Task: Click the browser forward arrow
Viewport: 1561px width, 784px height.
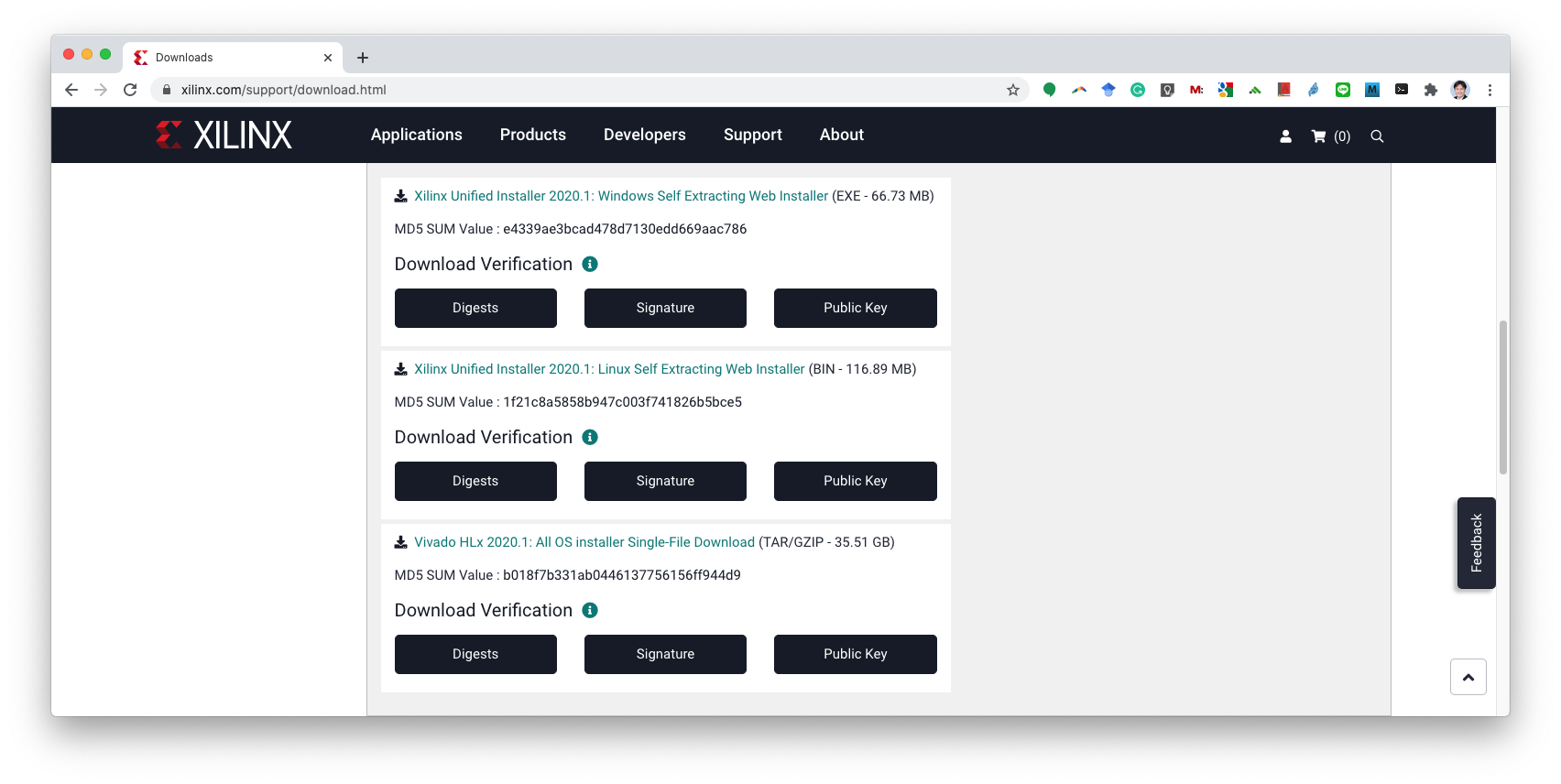Action: [101, 90]
